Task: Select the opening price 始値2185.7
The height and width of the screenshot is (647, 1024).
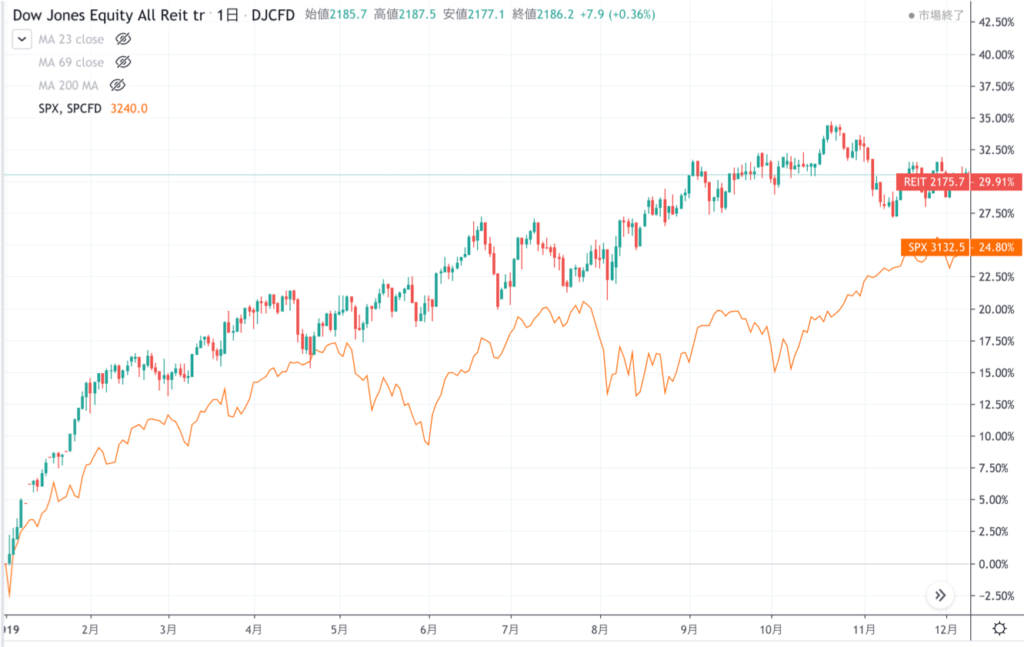Action: [x=336, y=14]
